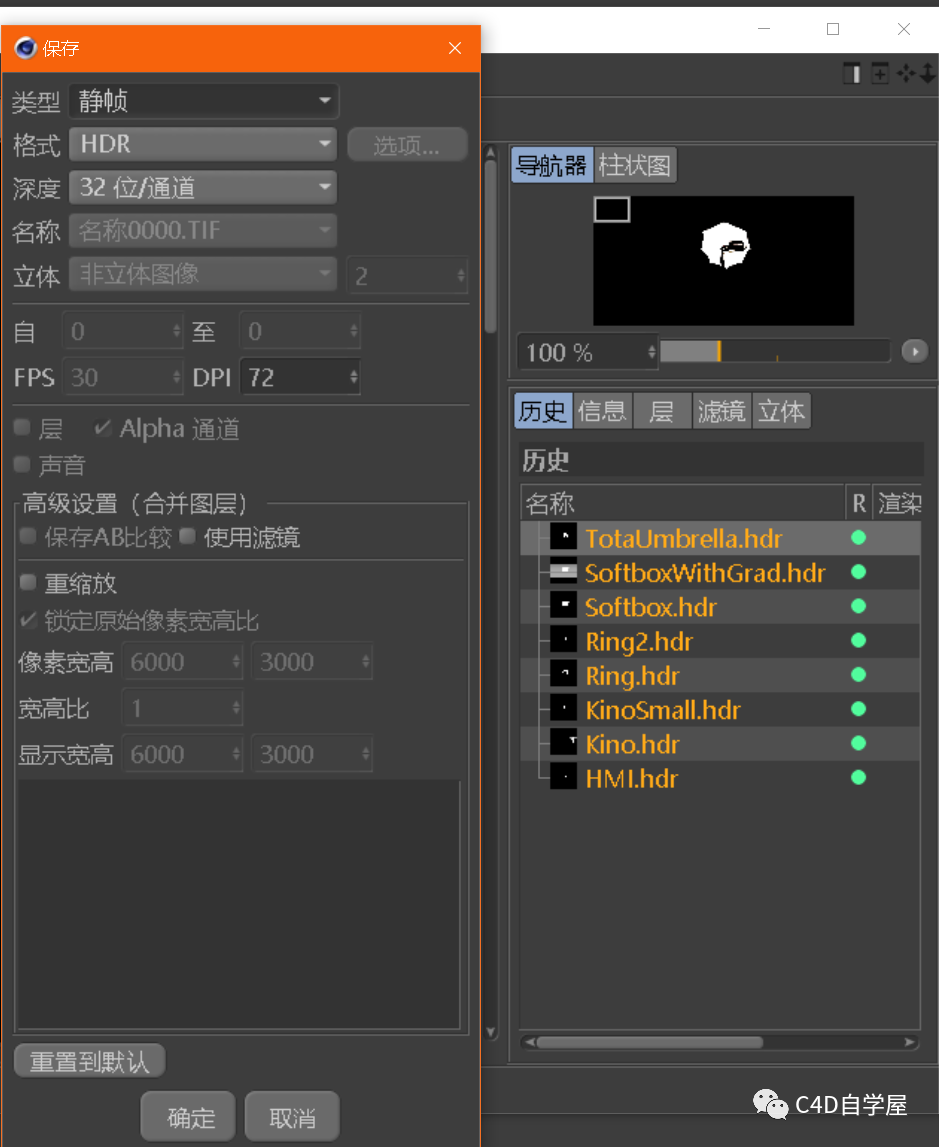Viewport: 939px width, 1147px height.
Task: Click green render dot of KinoSmall.hdr
Action: [x=859, y=709]
